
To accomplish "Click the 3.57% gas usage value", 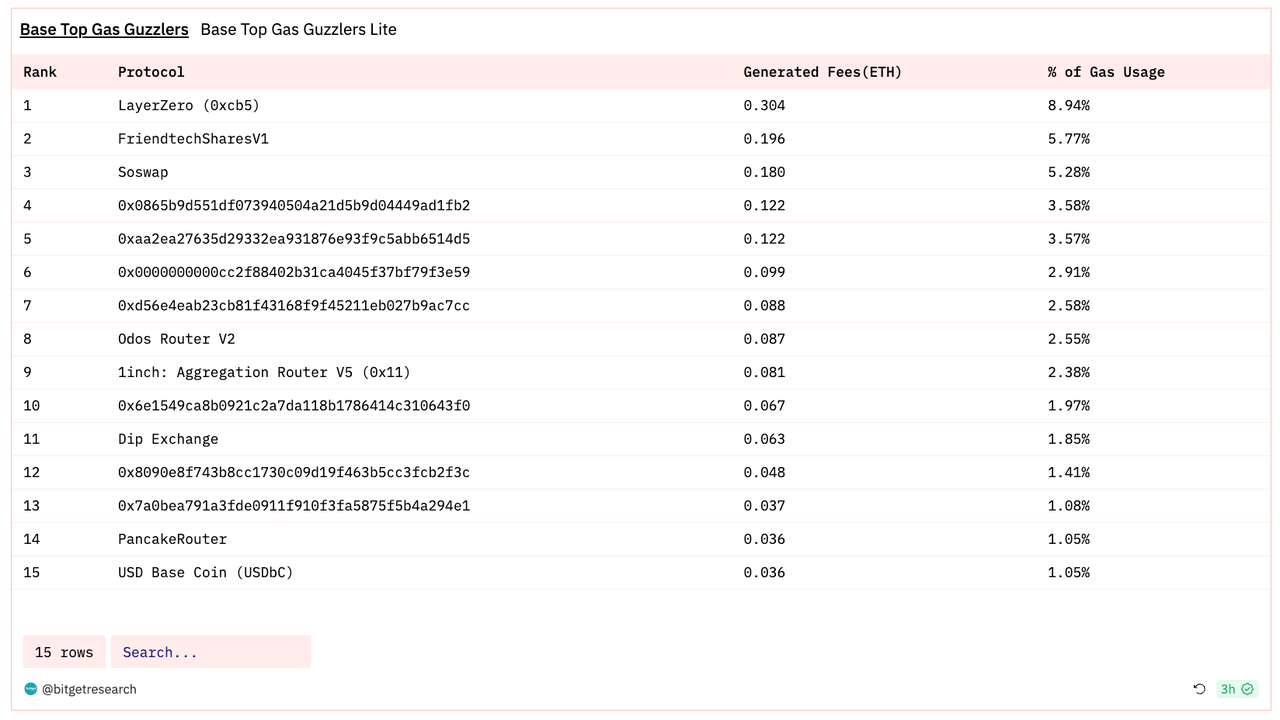I will tap(1069, 239).
